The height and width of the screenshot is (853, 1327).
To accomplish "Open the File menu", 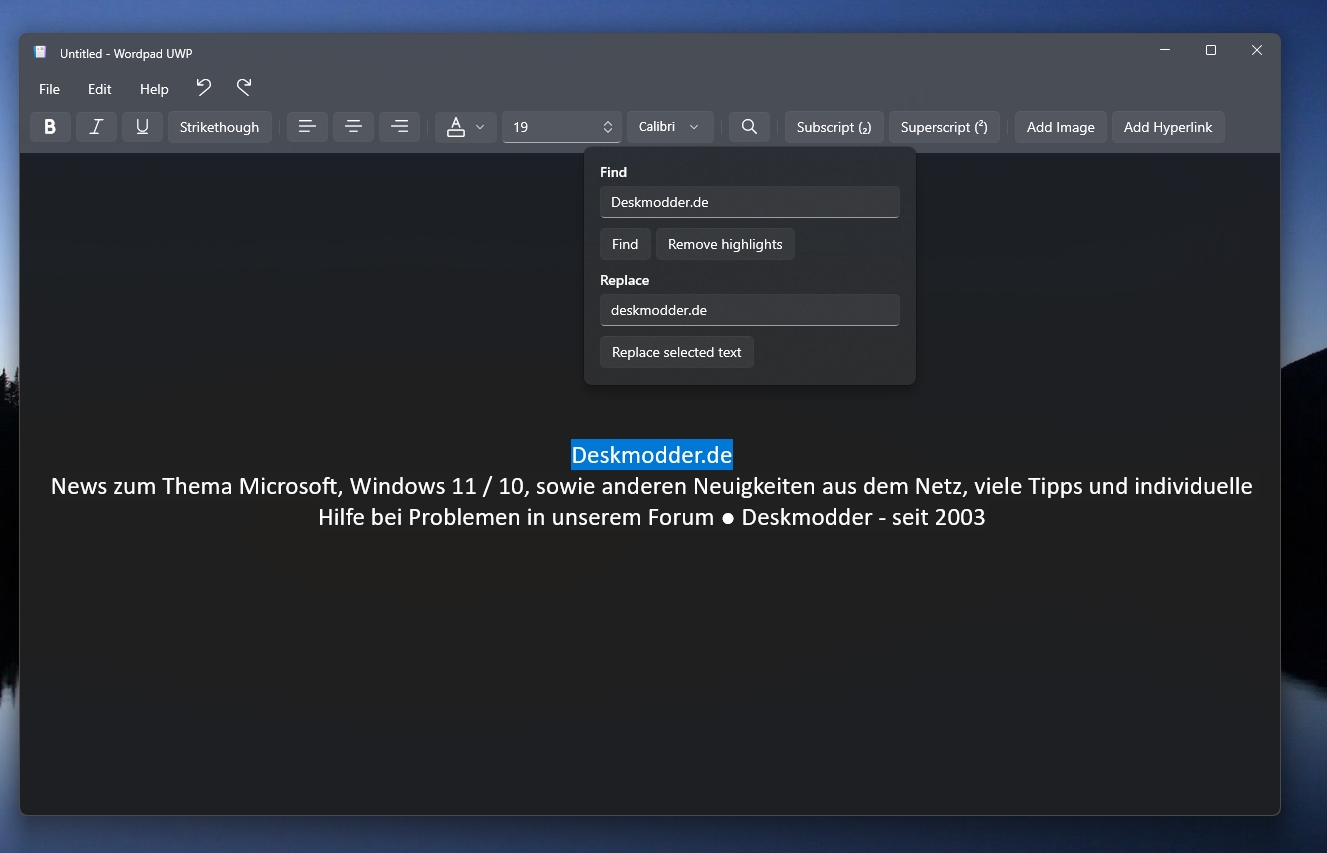I will (49, 89).
